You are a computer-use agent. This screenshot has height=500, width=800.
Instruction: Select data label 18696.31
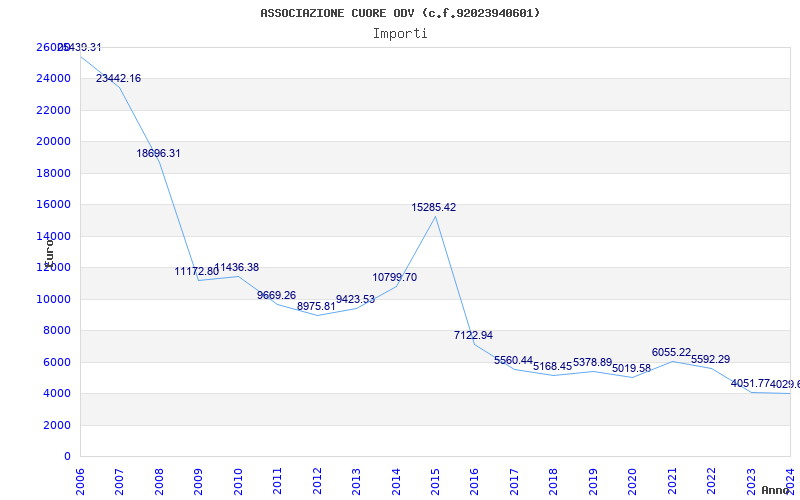[158, 154]
